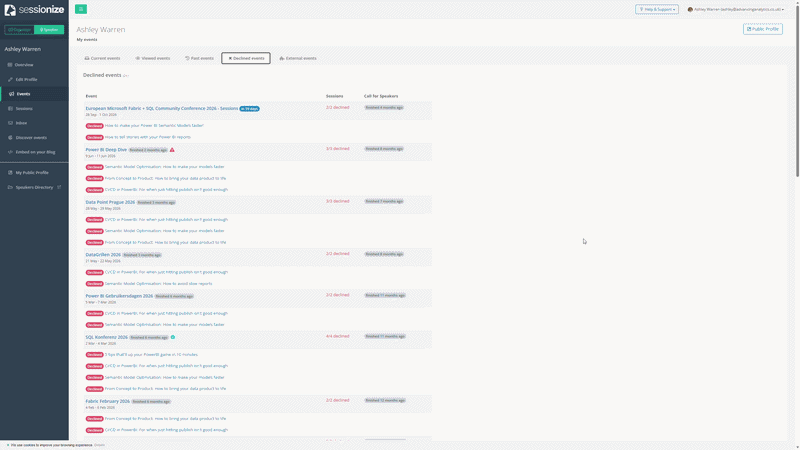Open the Data Point Prague 2026 event
The width and height of the screenshot is (800, 450).
pos(110,203)
